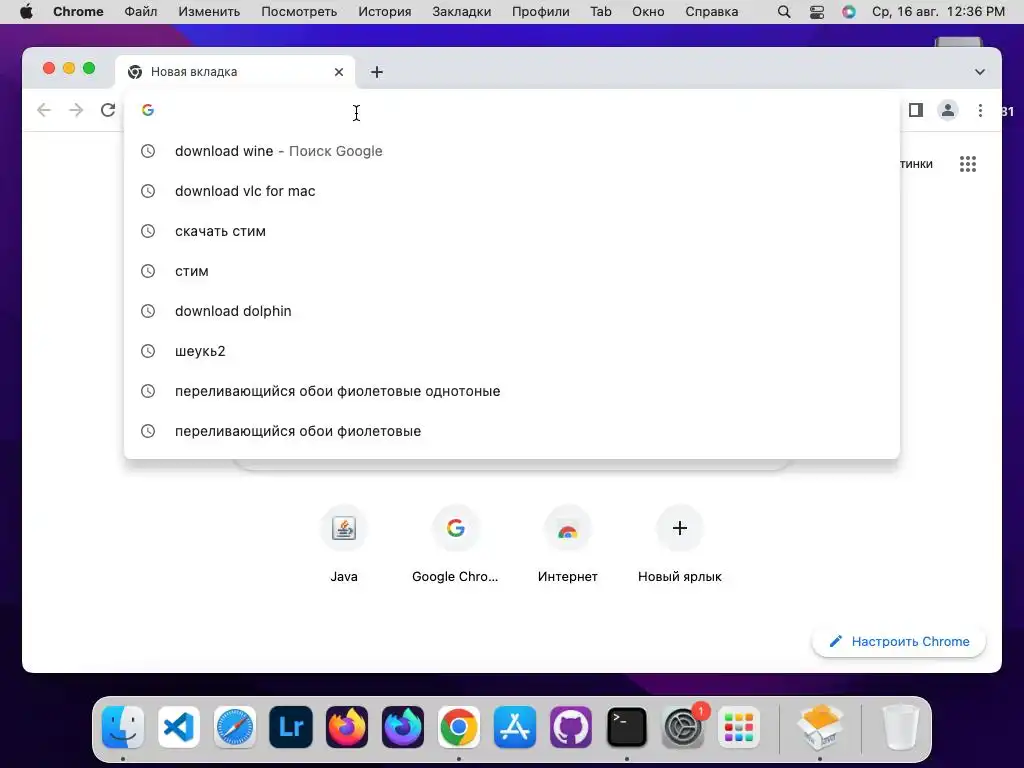This screenshot has height=768, width=1024.
Task: Open Chrome's three-dot menu
Action: (980, 110)
